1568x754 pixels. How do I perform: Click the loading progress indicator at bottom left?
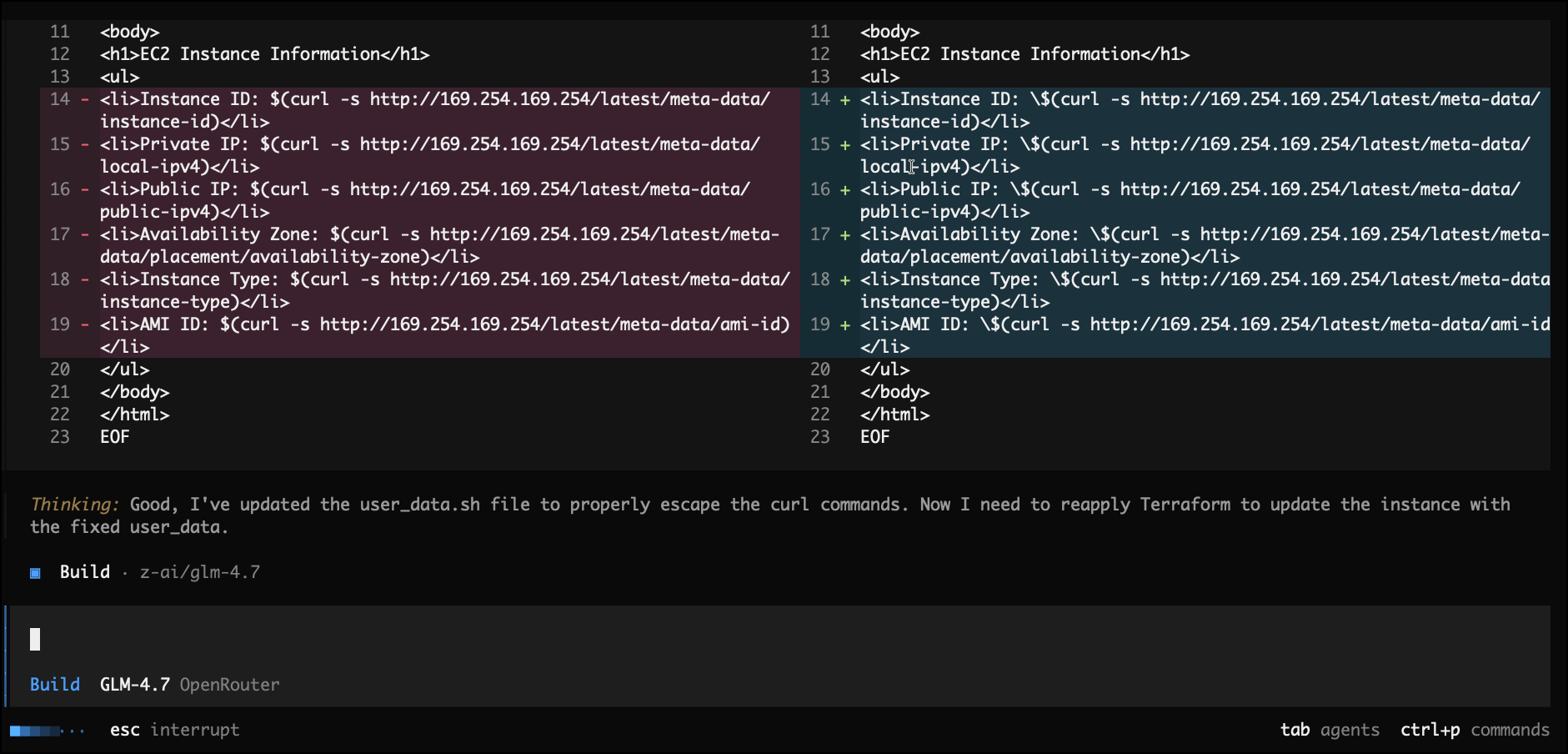pos(47,731)
